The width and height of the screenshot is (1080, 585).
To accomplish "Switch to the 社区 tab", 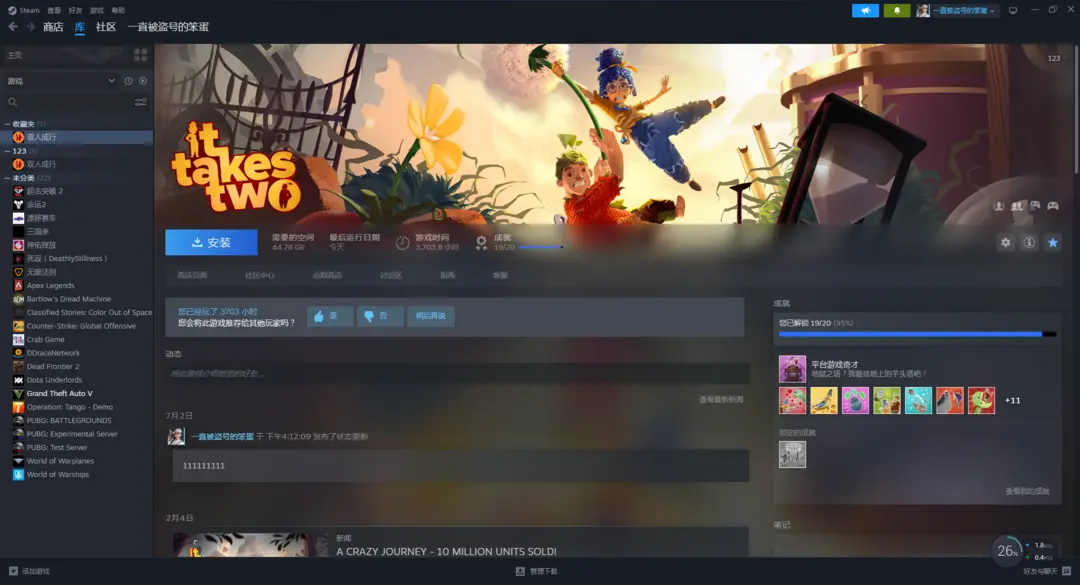I will 105,27.
